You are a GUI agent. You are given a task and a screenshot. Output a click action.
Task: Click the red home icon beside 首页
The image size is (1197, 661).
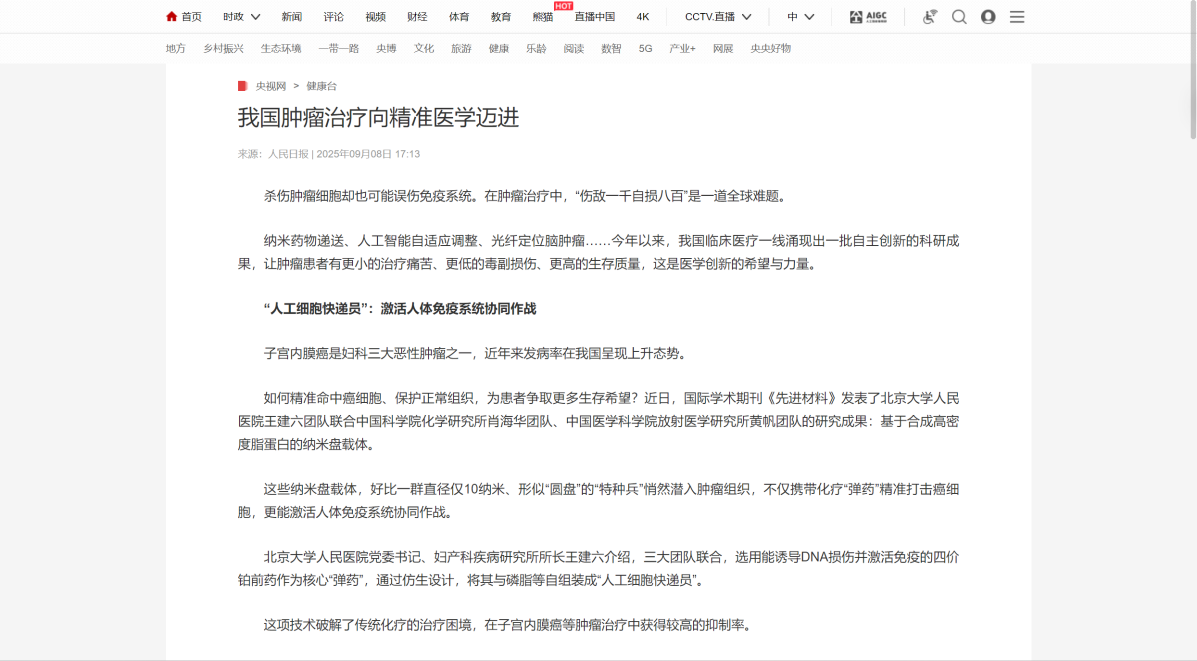pyautogui.click(x=172, y=16)
